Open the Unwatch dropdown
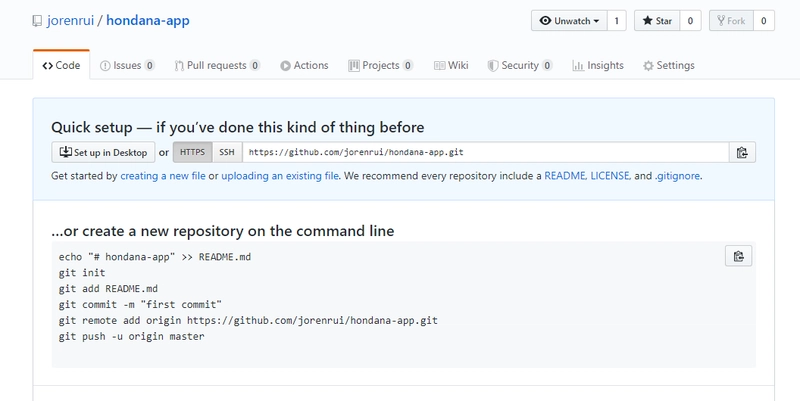Screen dimensions: 800x401 (569, 21)
